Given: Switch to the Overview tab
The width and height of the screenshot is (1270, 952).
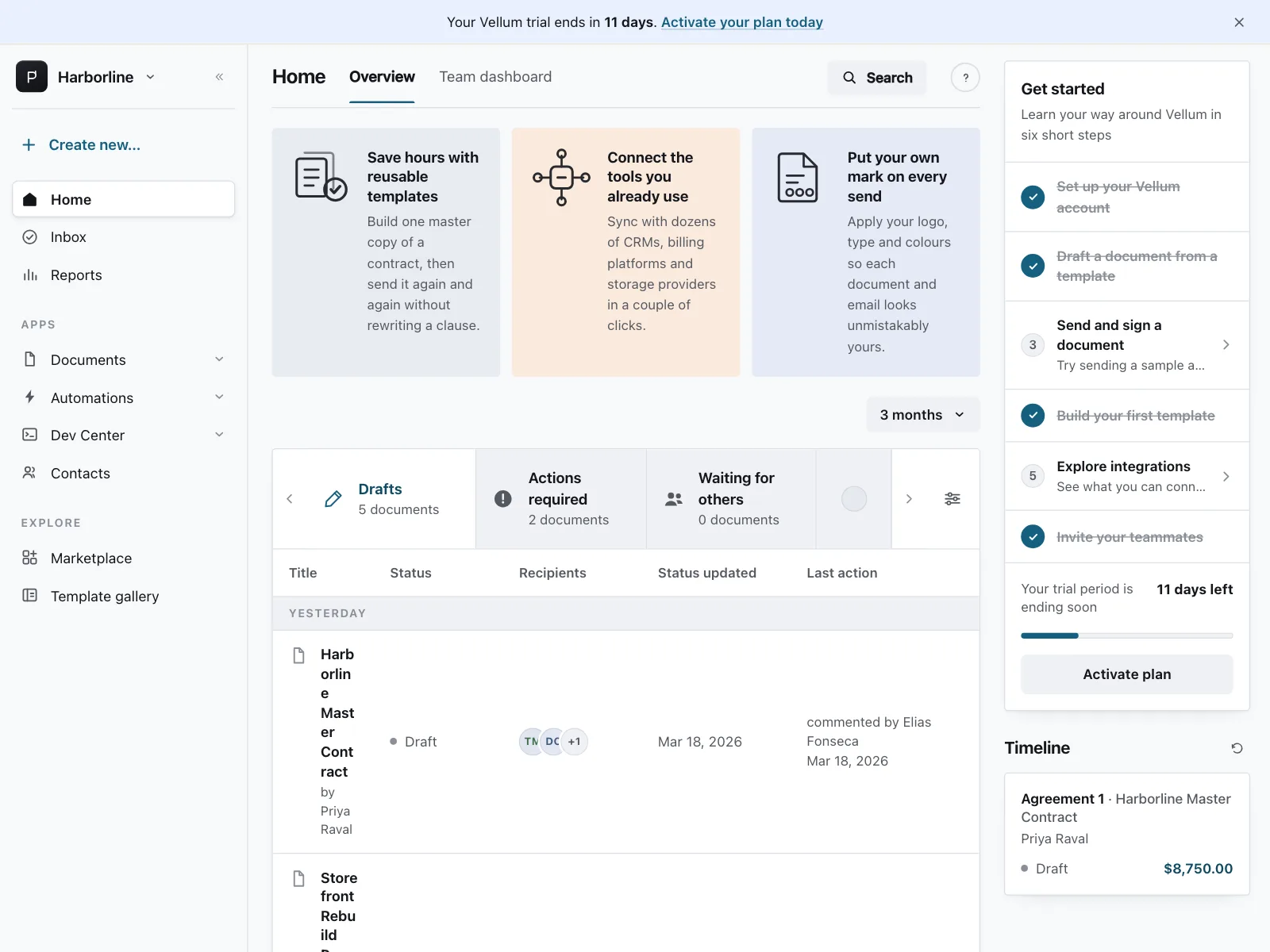Looking at the screenshot, I should [382, 77].
